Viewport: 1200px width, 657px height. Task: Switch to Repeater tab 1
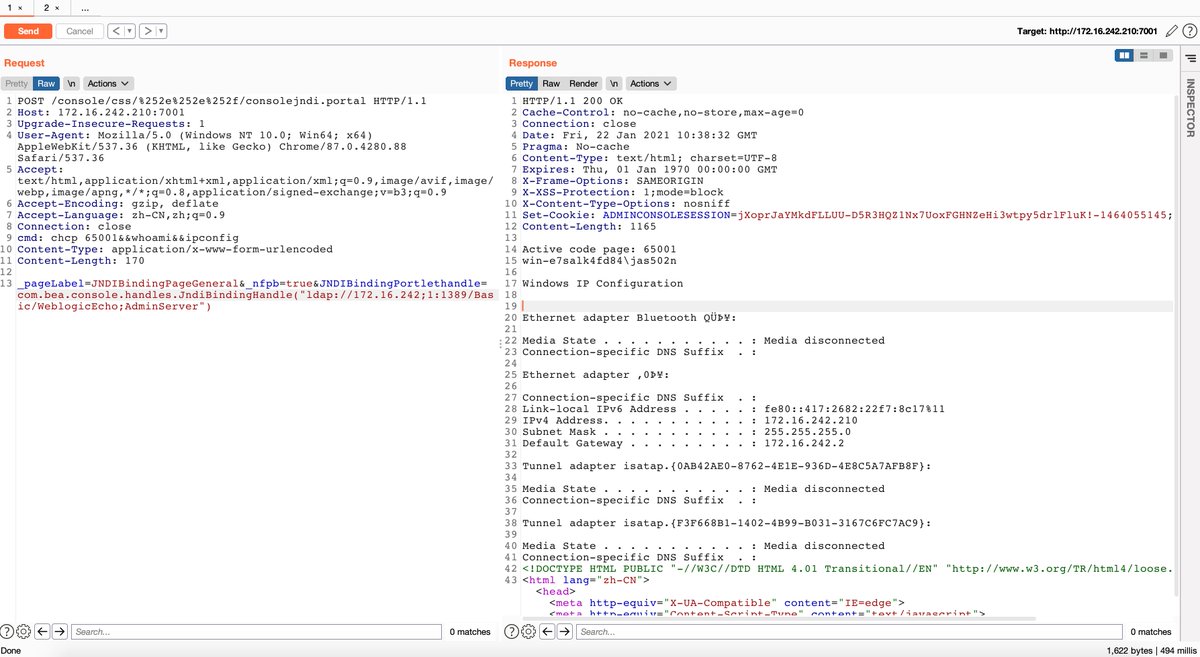8,7
